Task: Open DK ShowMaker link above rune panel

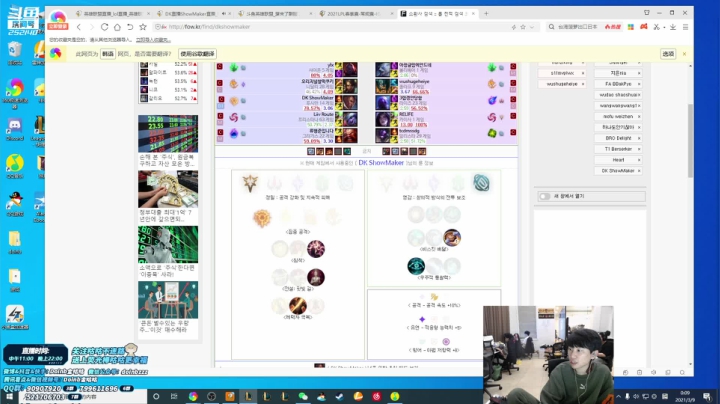Action: point(381,163)
